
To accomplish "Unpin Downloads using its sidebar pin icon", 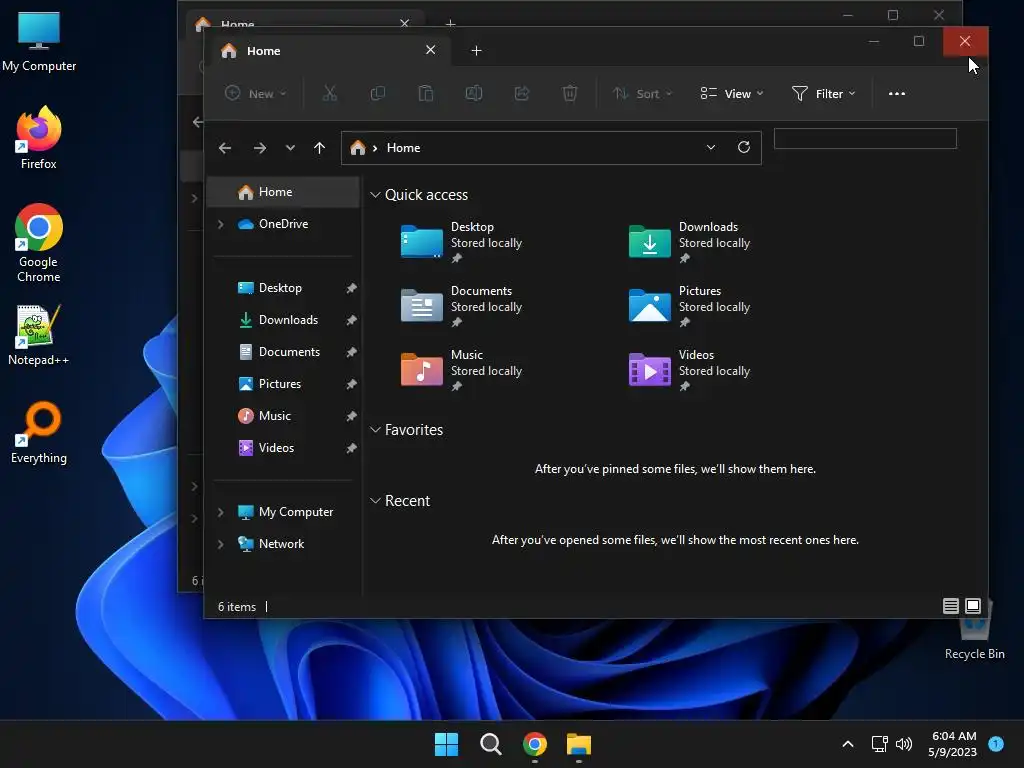I will point(351,320).
